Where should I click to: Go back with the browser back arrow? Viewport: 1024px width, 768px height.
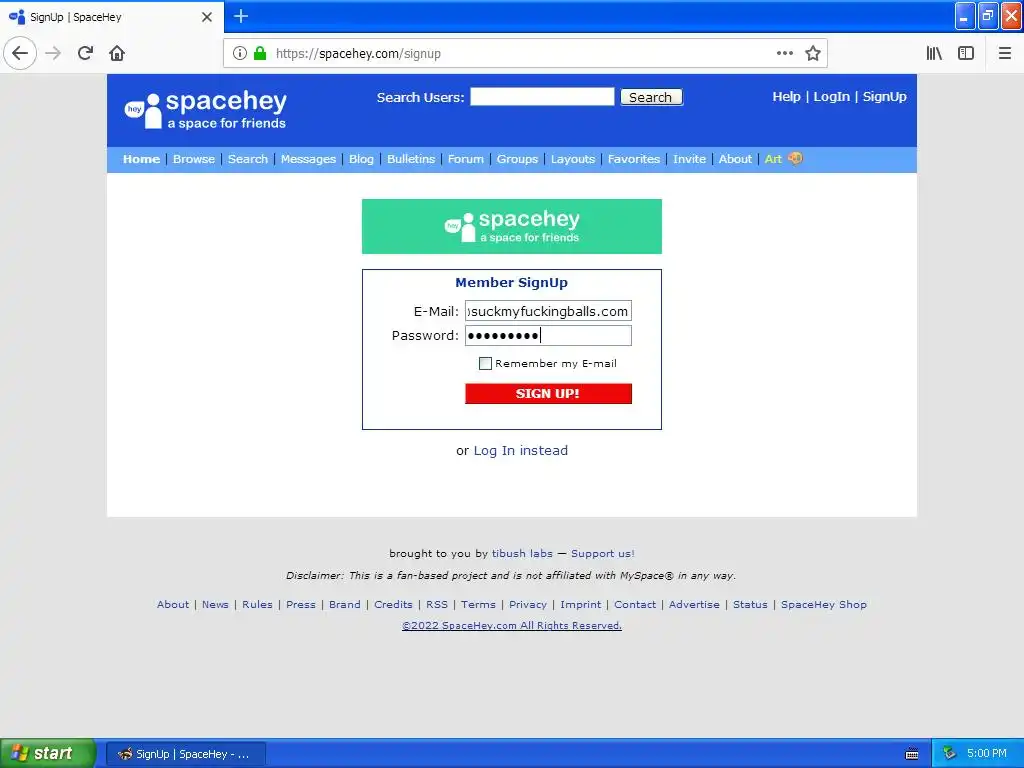(x=20, y=54)
